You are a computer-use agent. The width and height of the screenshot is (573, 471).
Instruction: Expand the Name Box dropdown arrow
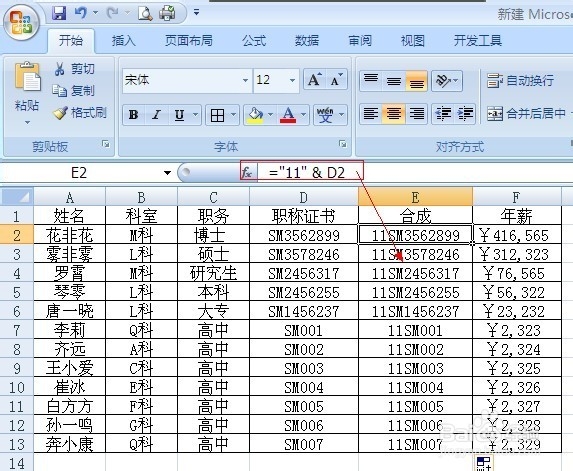(167, 172)
